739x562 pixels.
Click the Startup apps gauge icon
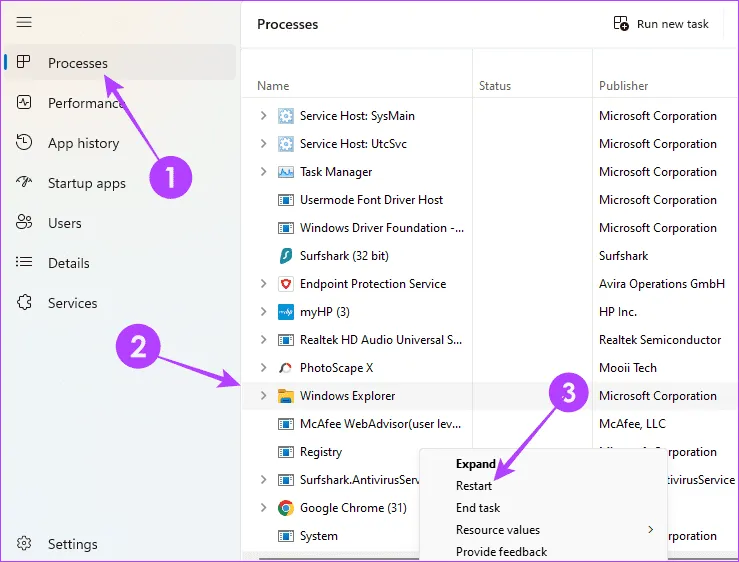click(24, 182)
